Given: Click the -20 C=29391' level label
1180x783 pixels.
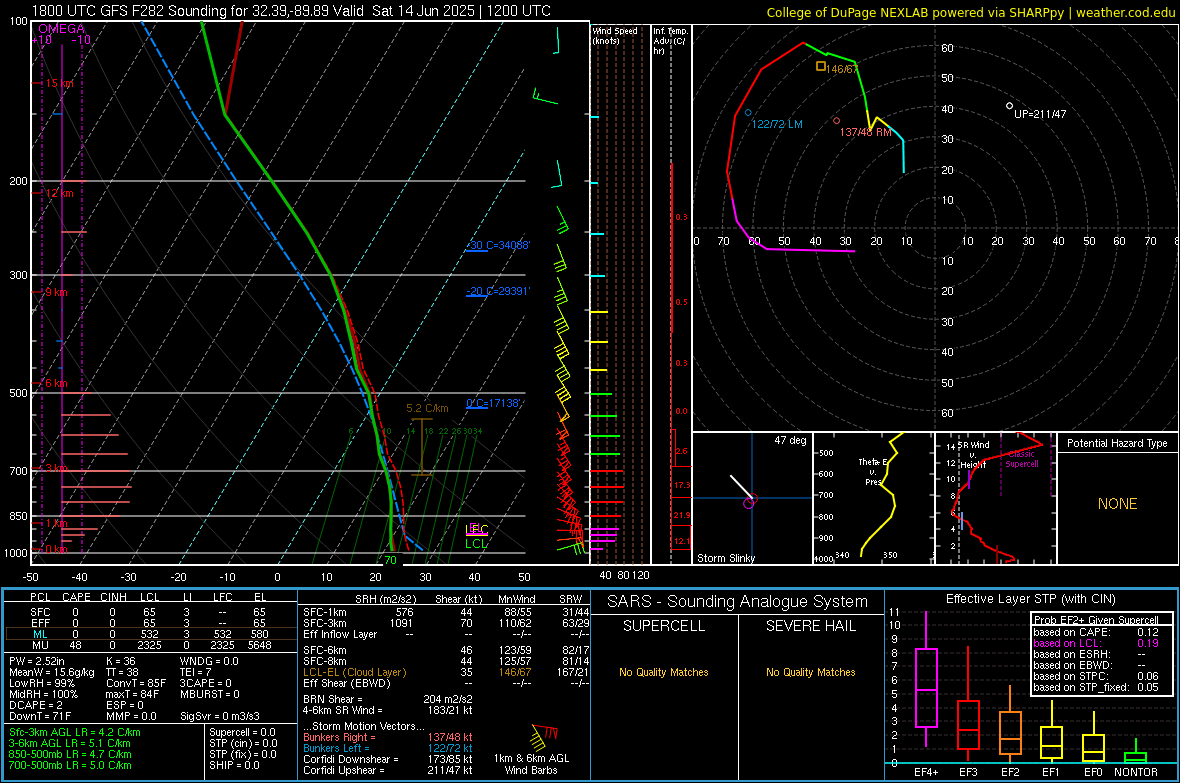Looking at the screenshot, I should 498,291.
